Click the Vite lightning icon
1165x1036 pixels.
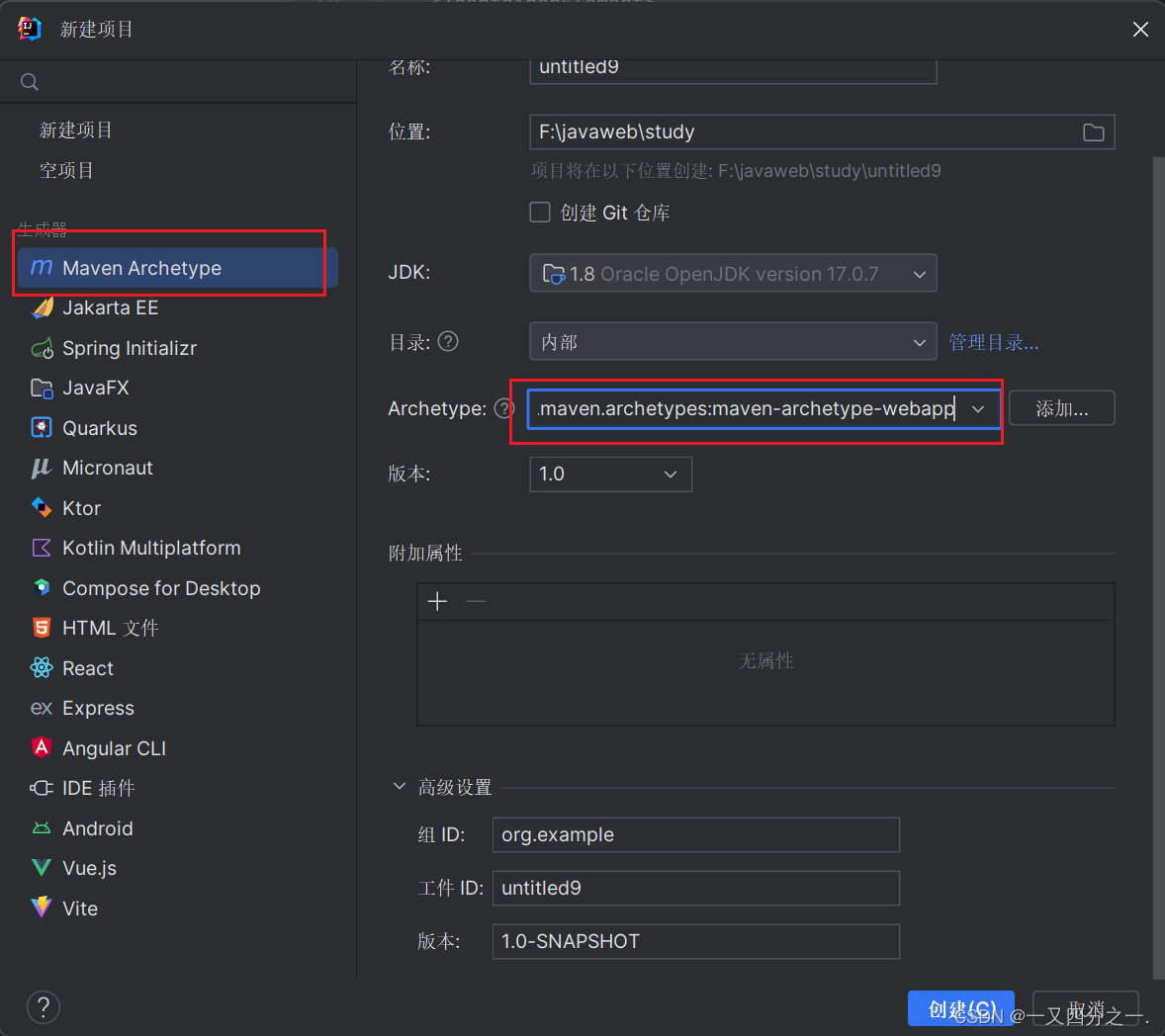click(x=42, y=906)
